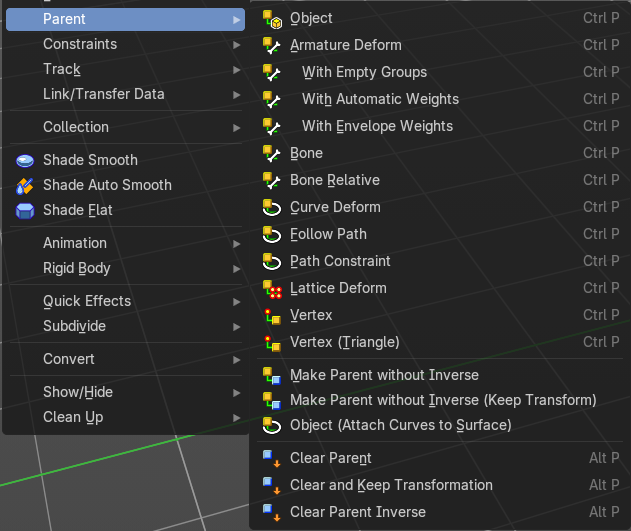
Task: Choose Follow Path parenting
Action: [x=440, y=234]
